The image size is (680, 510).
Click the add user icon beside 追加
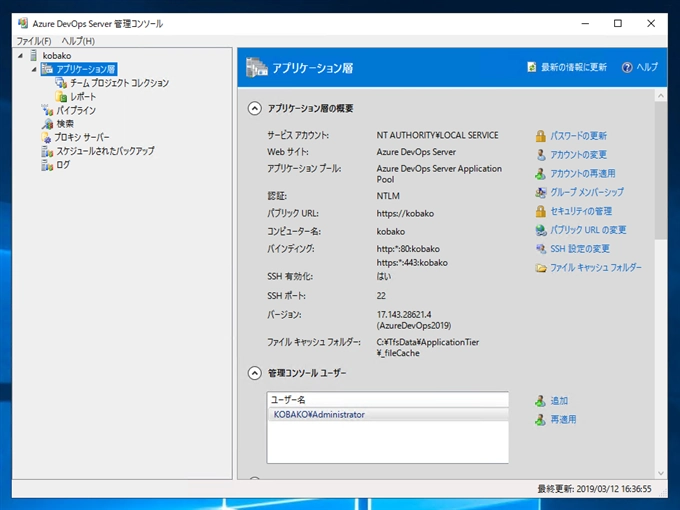pos(540,401)
